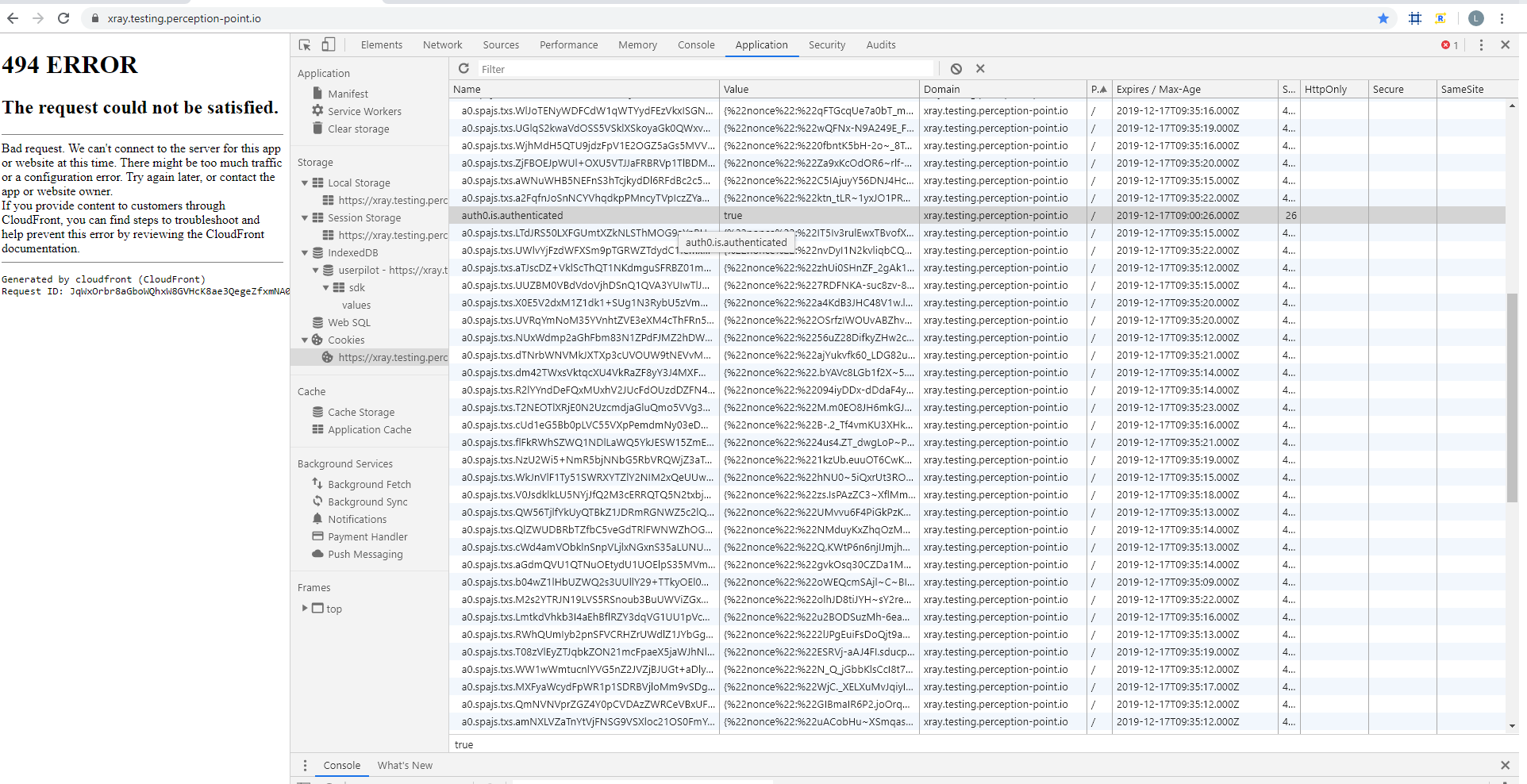Collapse the IndexedDB tree node
This screenshot has width=1527, height=784.
coord(305,252)
